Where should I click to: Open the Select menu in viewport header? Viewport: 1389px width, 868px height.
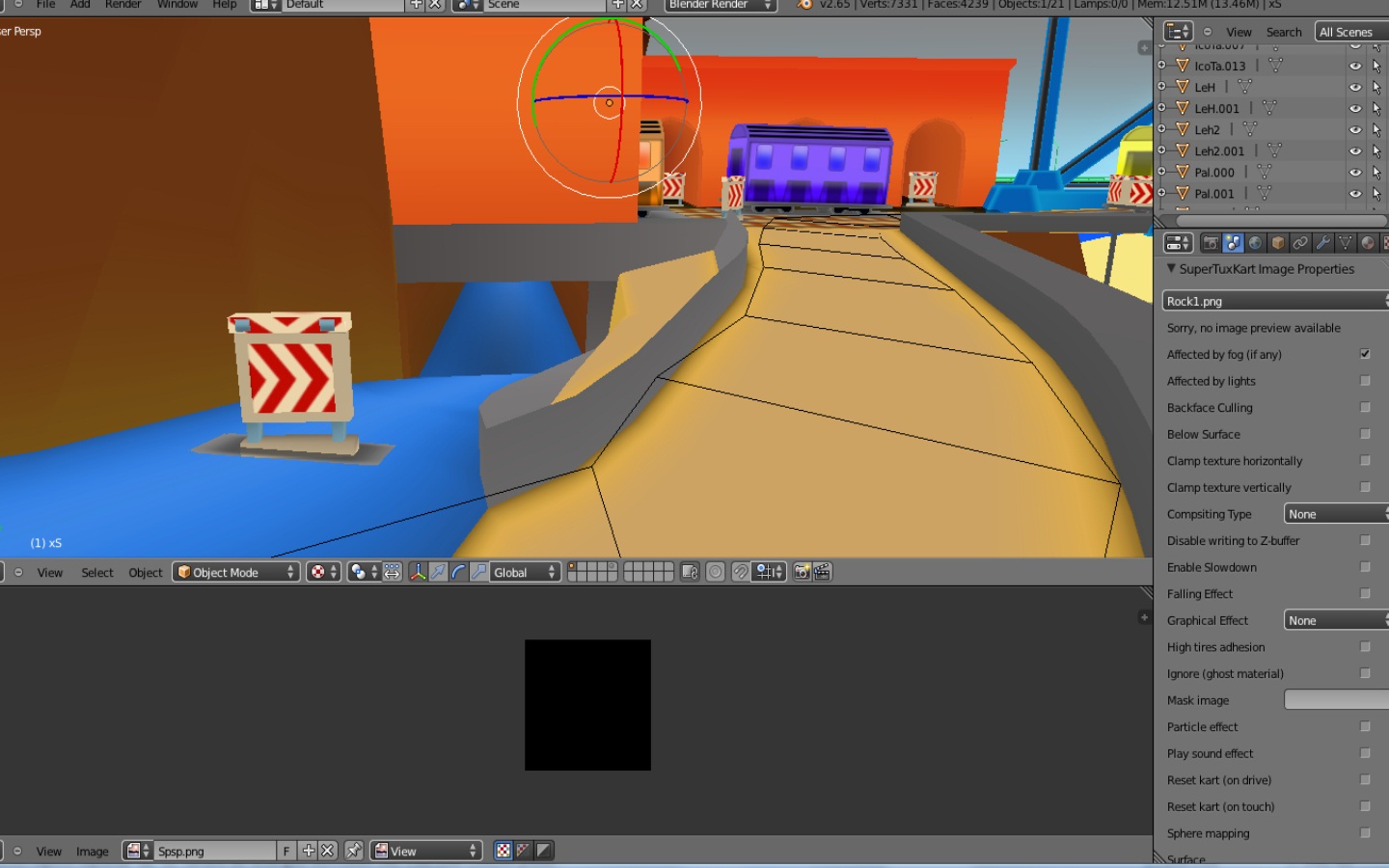click(96, 573)
